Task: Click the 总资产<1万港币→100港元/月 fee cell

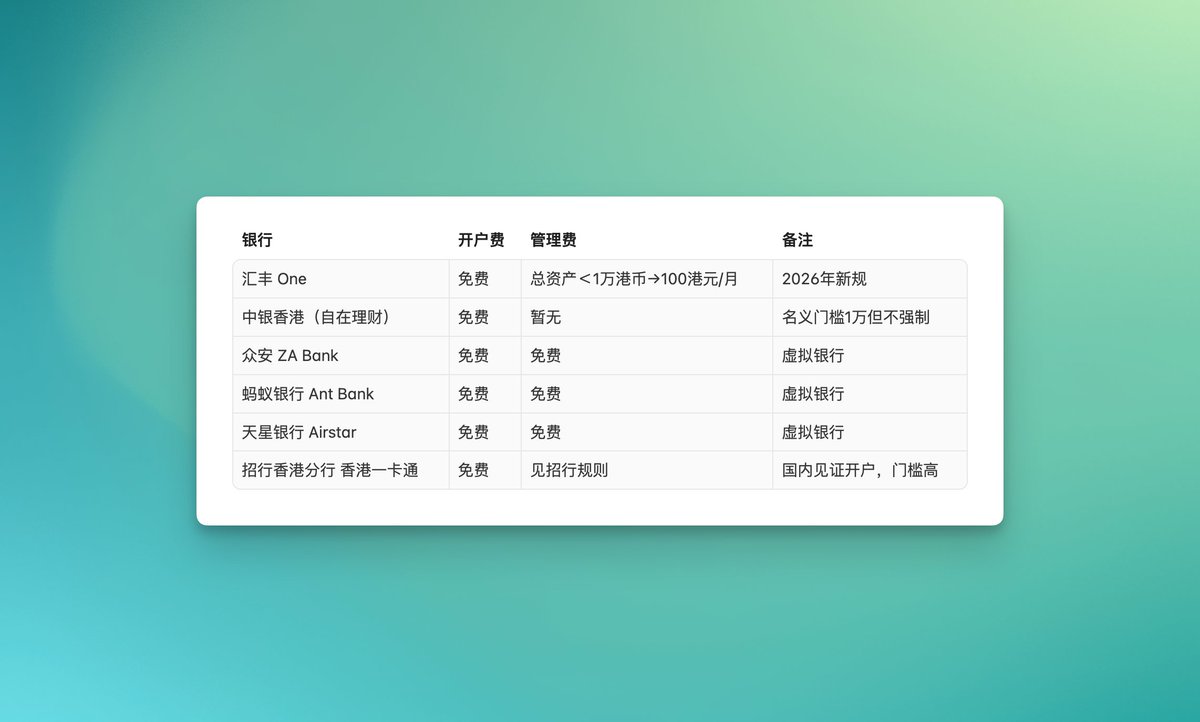Action: [634, 279]
